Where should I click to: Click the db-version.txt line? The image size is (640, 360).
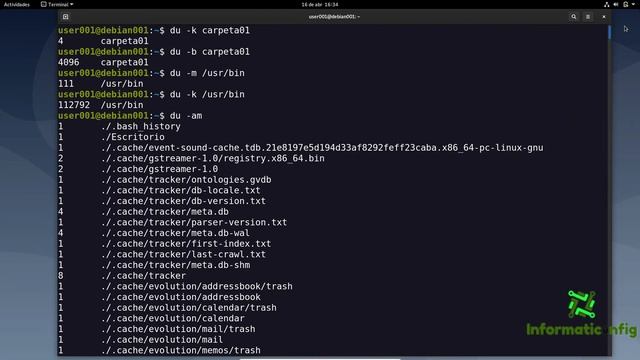tap(183, 201)
